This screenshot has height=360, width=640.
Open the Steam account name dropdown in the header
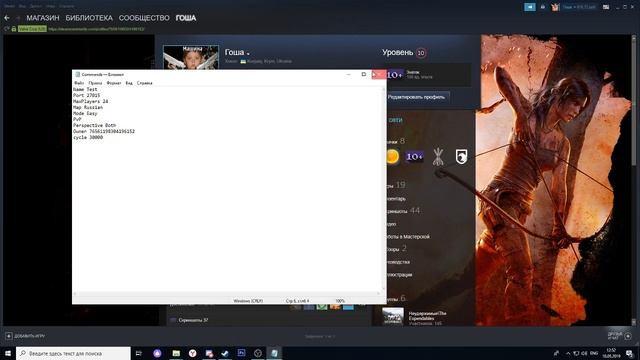(x=579, y=7)
